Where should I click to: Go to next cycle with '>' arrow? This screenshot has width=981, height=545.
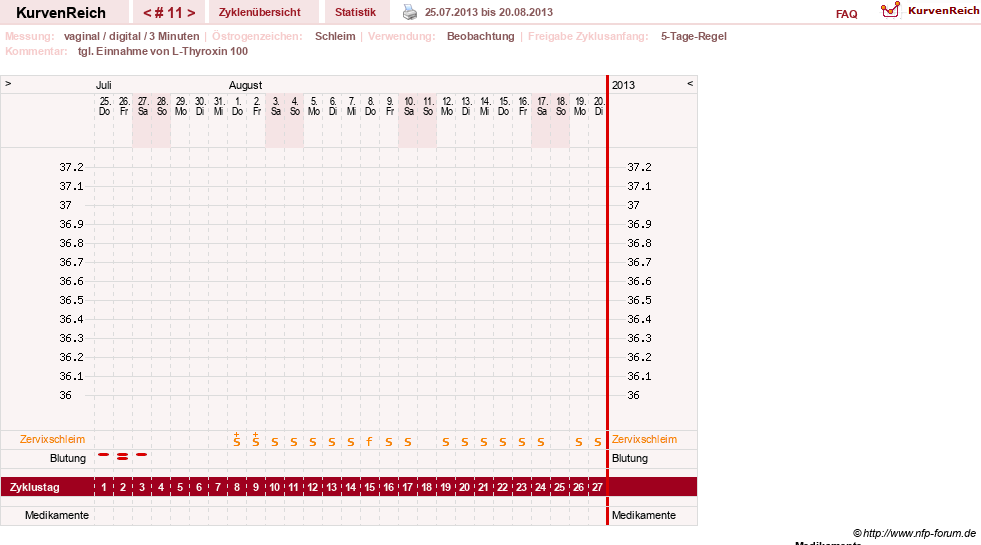[191, 13]
